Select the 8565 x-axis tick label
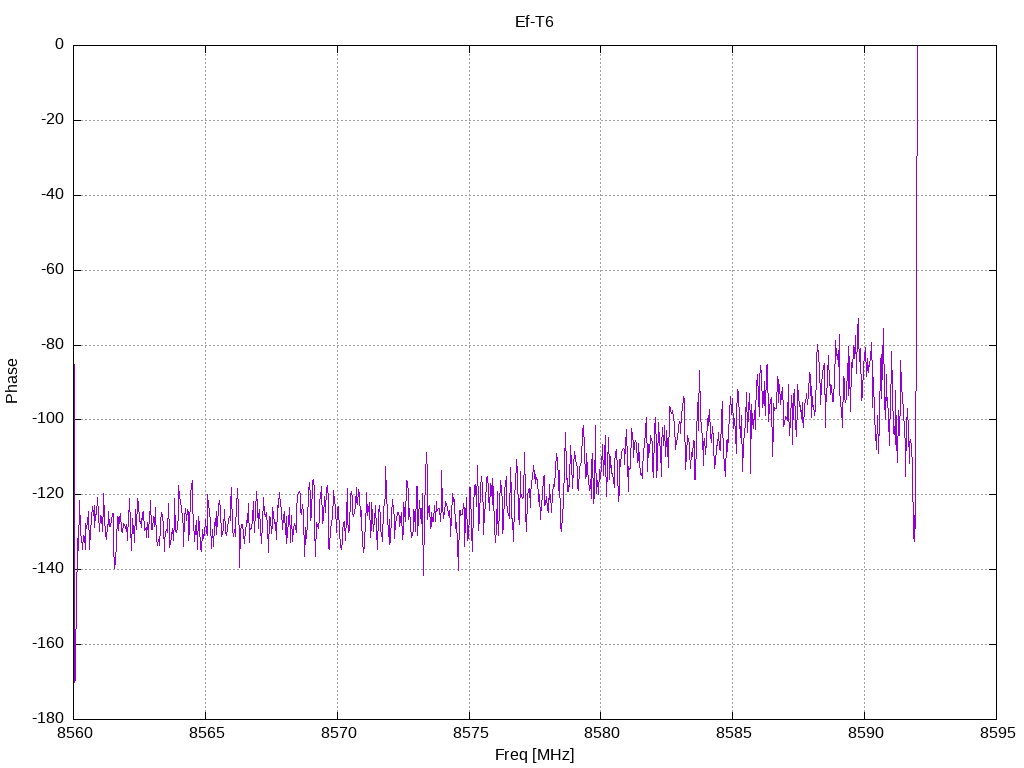The width and height of the screenshot is (1024, 768). point(205,733)
